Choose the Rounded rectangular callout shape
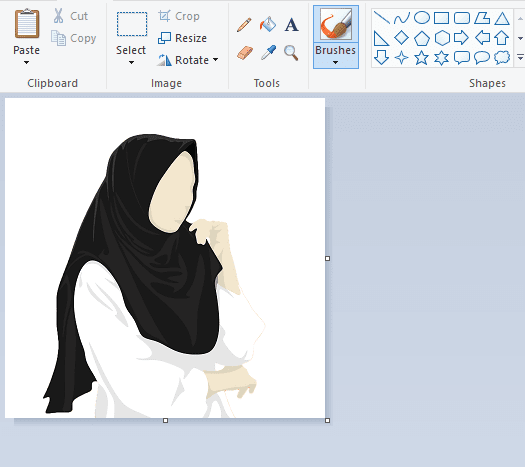This screenshot has width=527, height=467. (x=461, y=57)
